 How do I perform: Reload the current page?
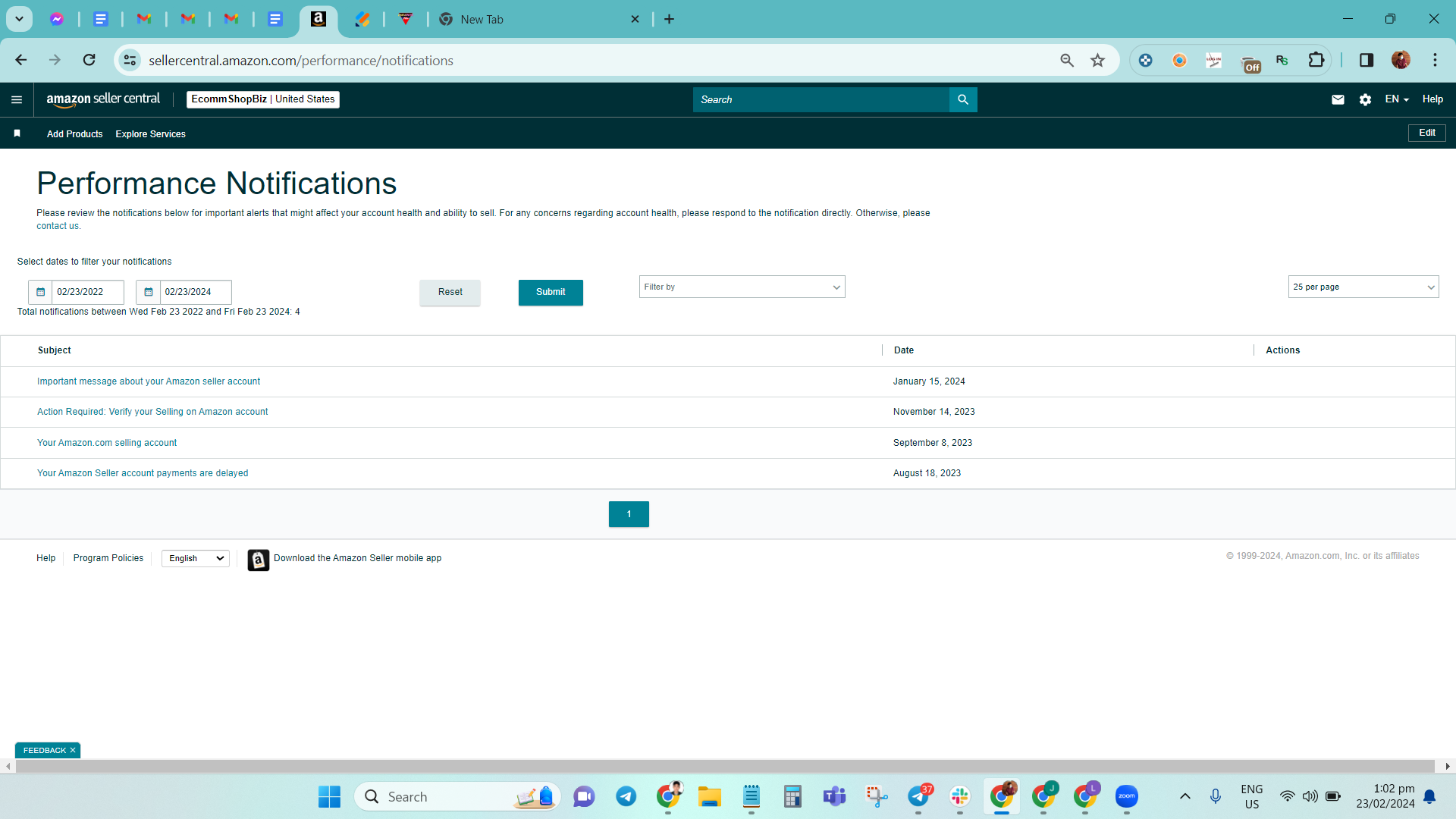pos(89,60)
